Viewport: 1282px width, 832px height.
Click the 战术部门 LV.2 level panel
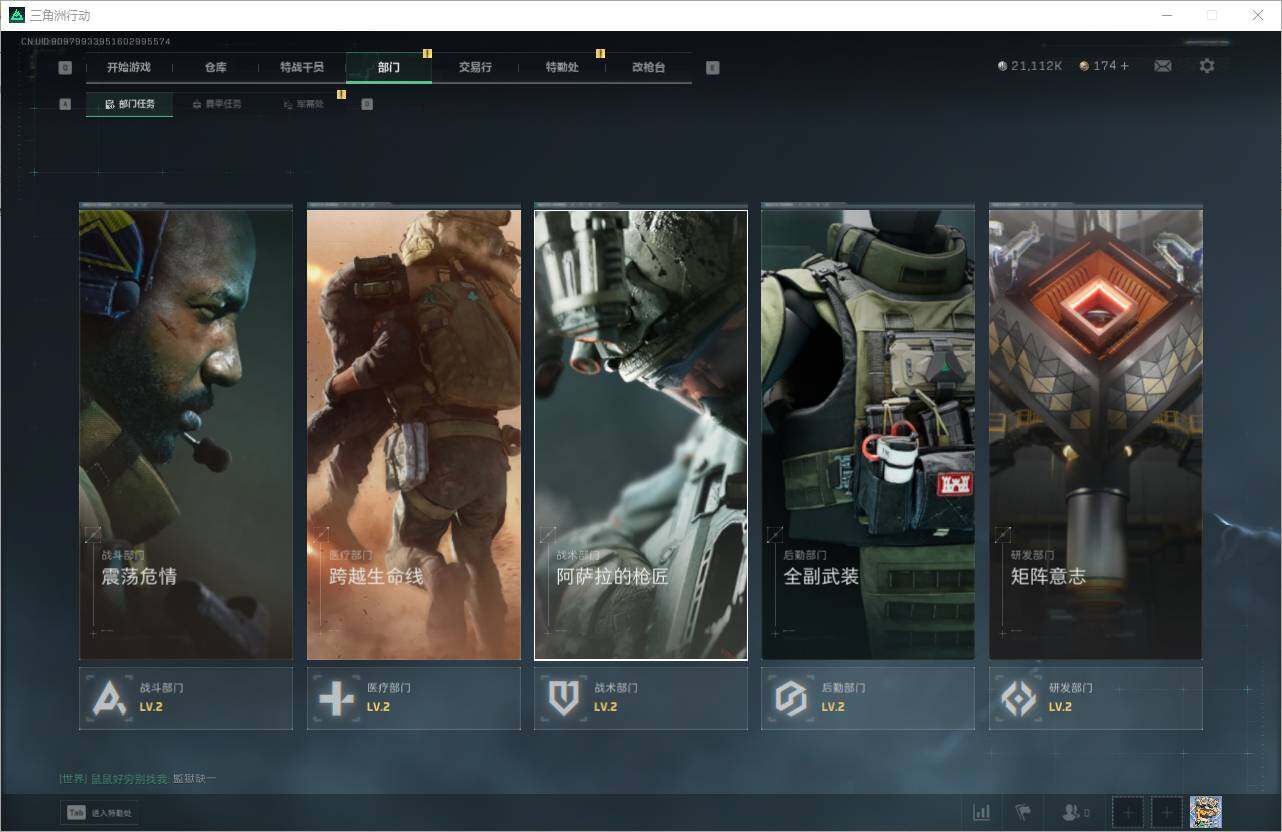(x=640, y=698)
